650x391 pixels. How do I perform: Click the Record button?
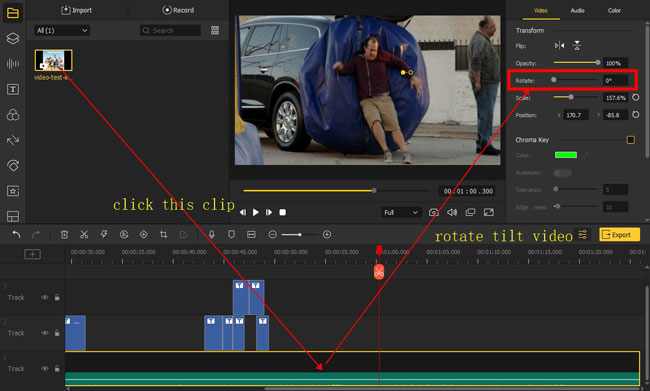(178, 10)
